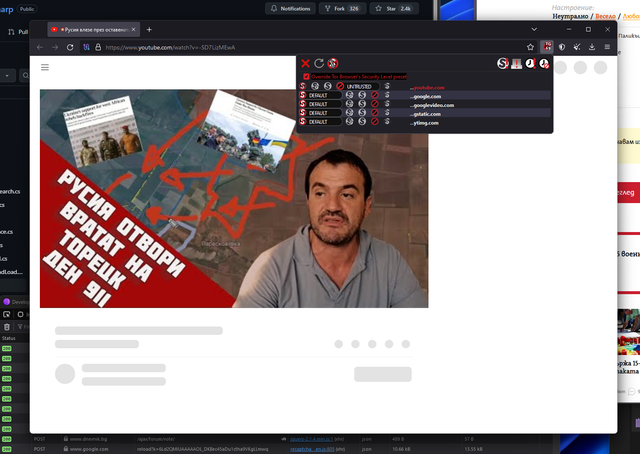Reload the page from the NoScript popup
640x454 pixels.
coord(319,63)
